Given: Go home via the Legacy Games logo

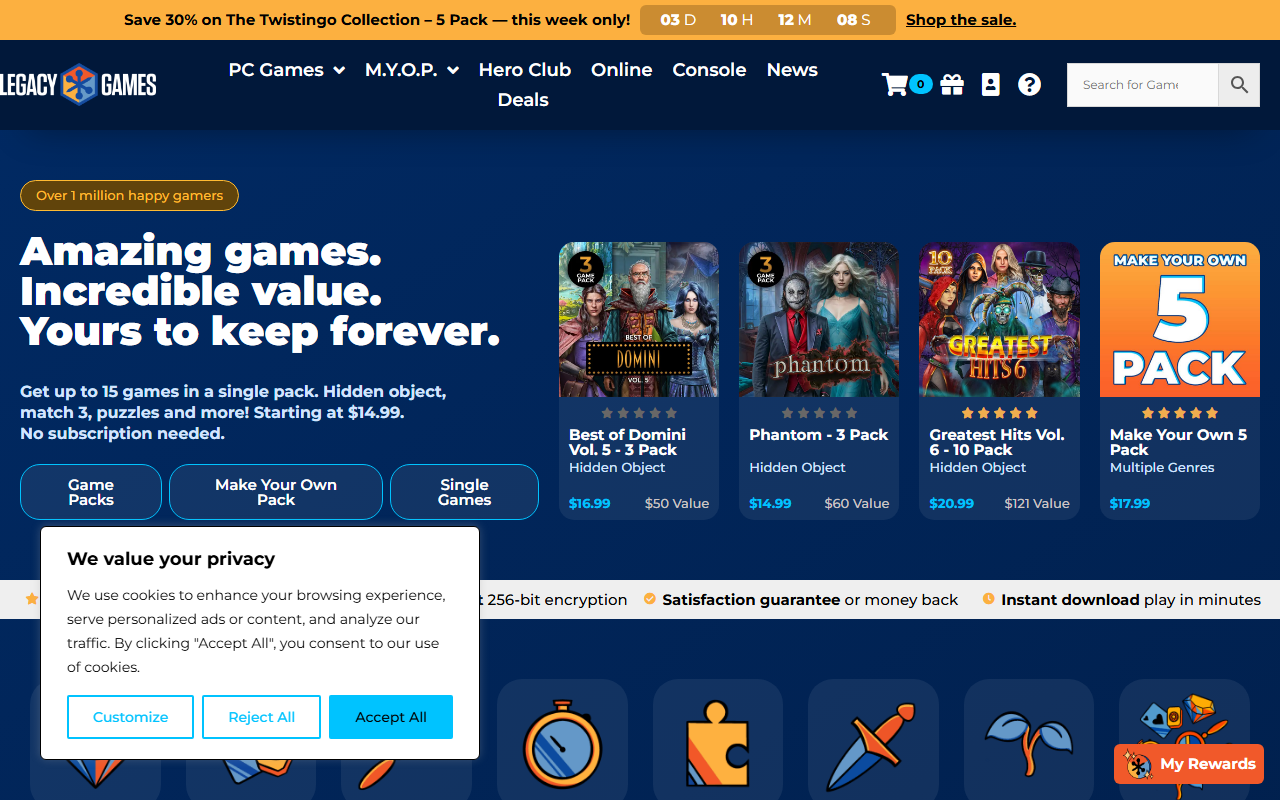Looking at the screenshot, I should click(78, 85).
